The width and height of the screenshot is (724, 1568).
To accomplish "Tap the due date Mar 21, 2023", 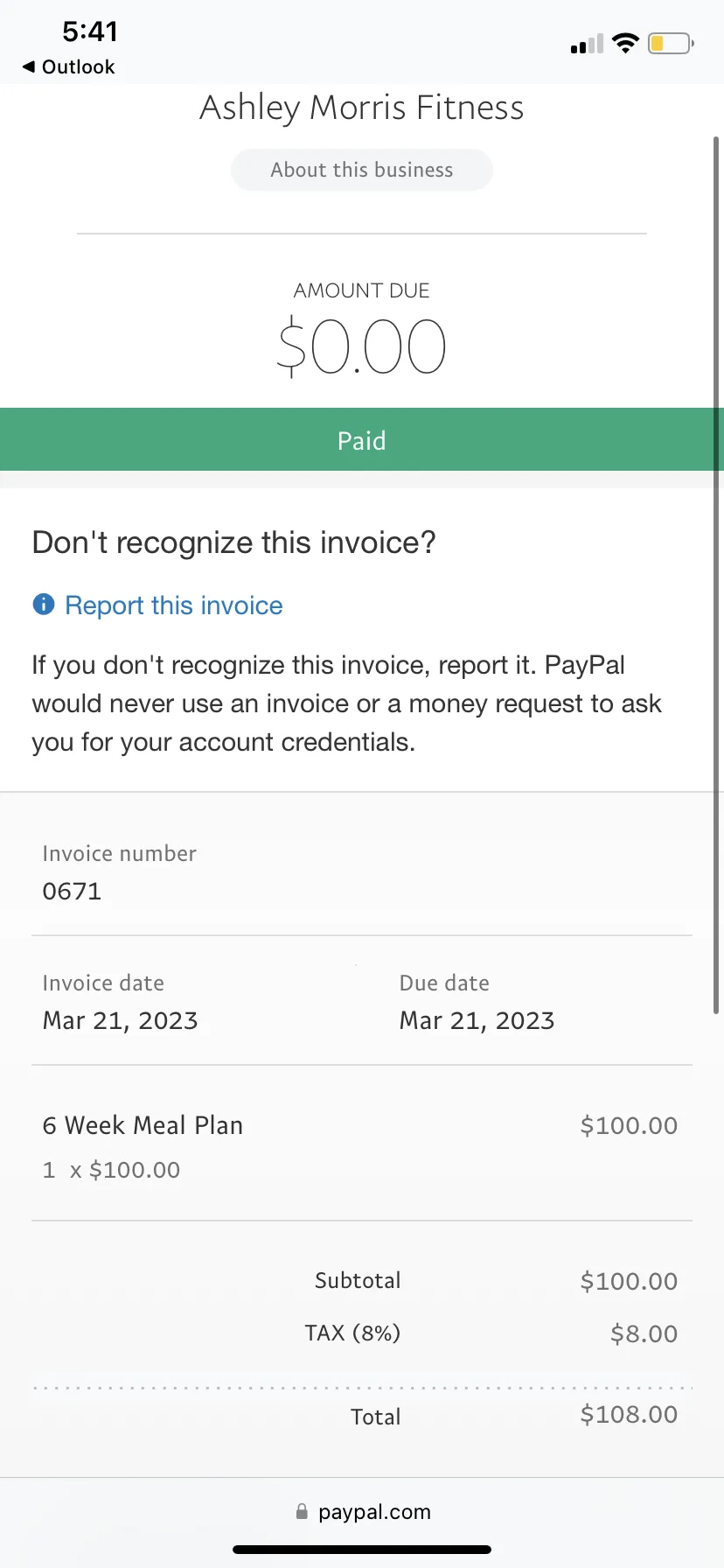I will point(477,1021).
